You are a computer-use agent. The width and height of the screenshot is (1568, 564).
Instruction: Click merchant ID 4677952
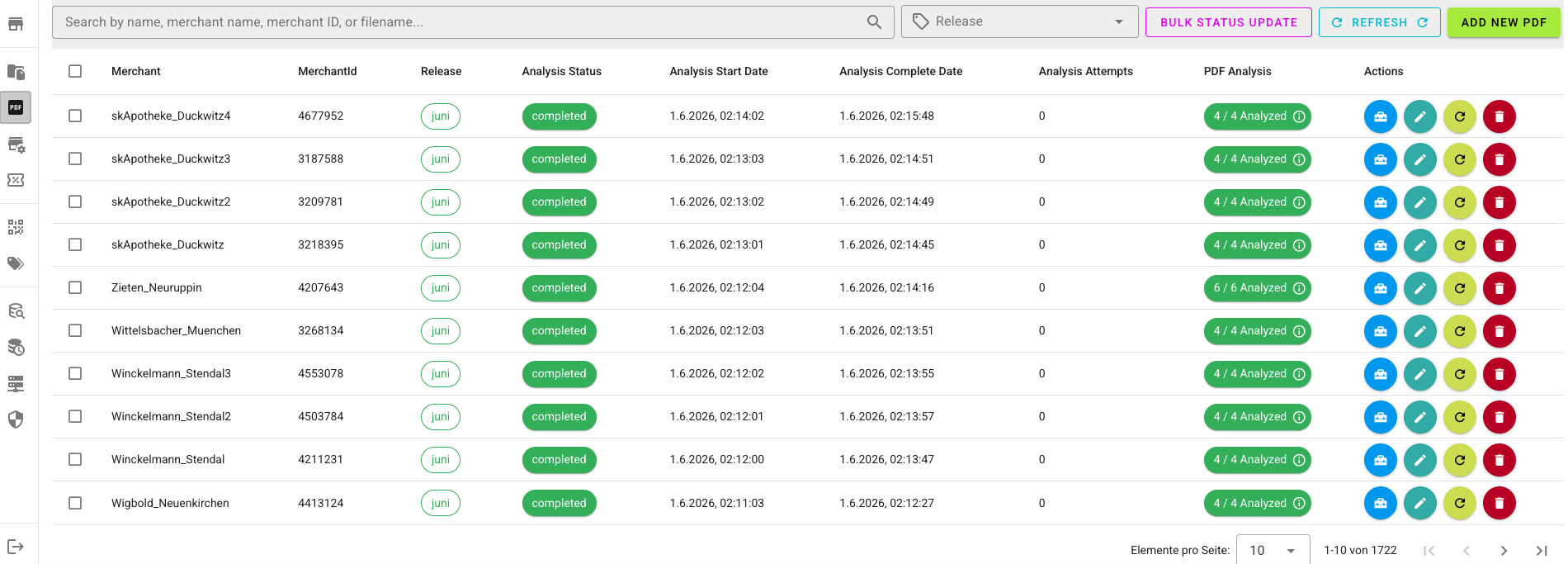[321, 116]
